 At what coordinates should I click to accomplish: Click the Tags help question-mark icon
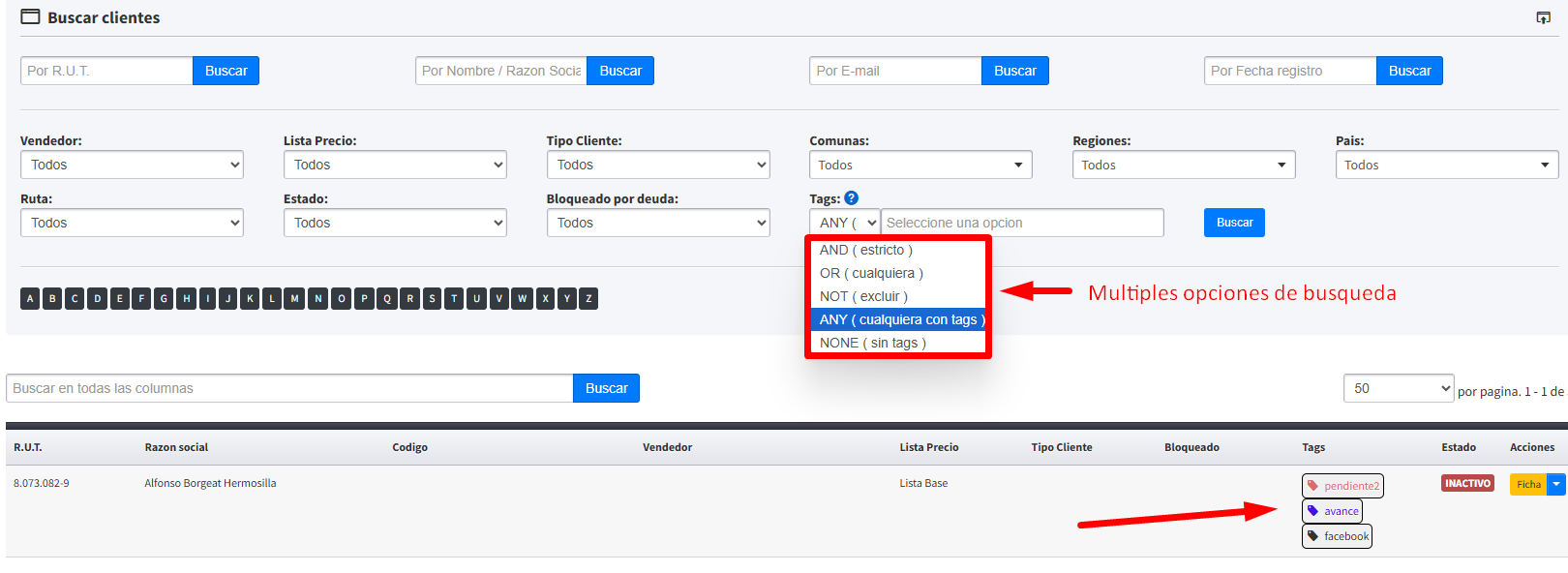(851, 198)
